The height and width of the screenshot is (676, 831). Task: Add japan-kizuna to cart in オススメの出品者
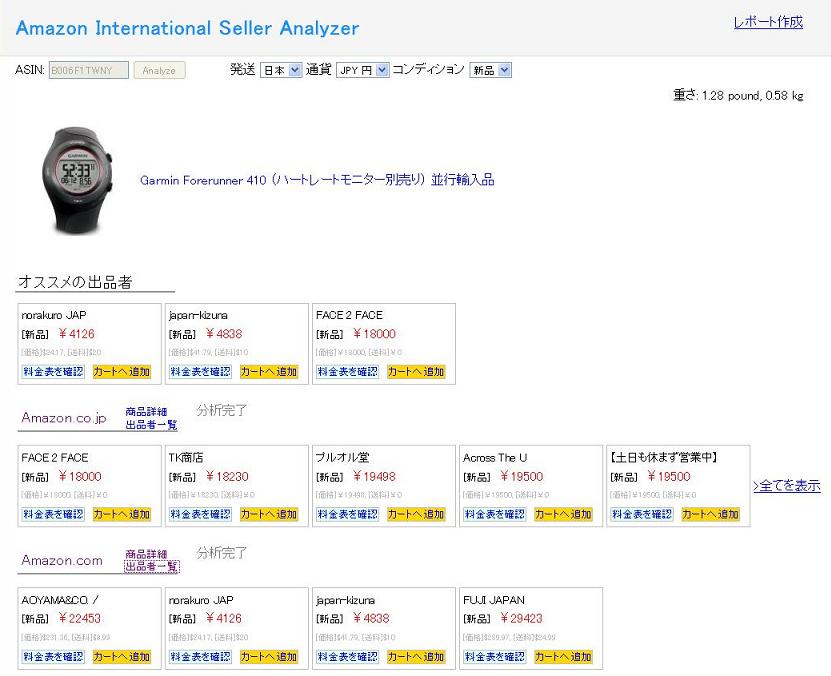(x=269, y=372)
